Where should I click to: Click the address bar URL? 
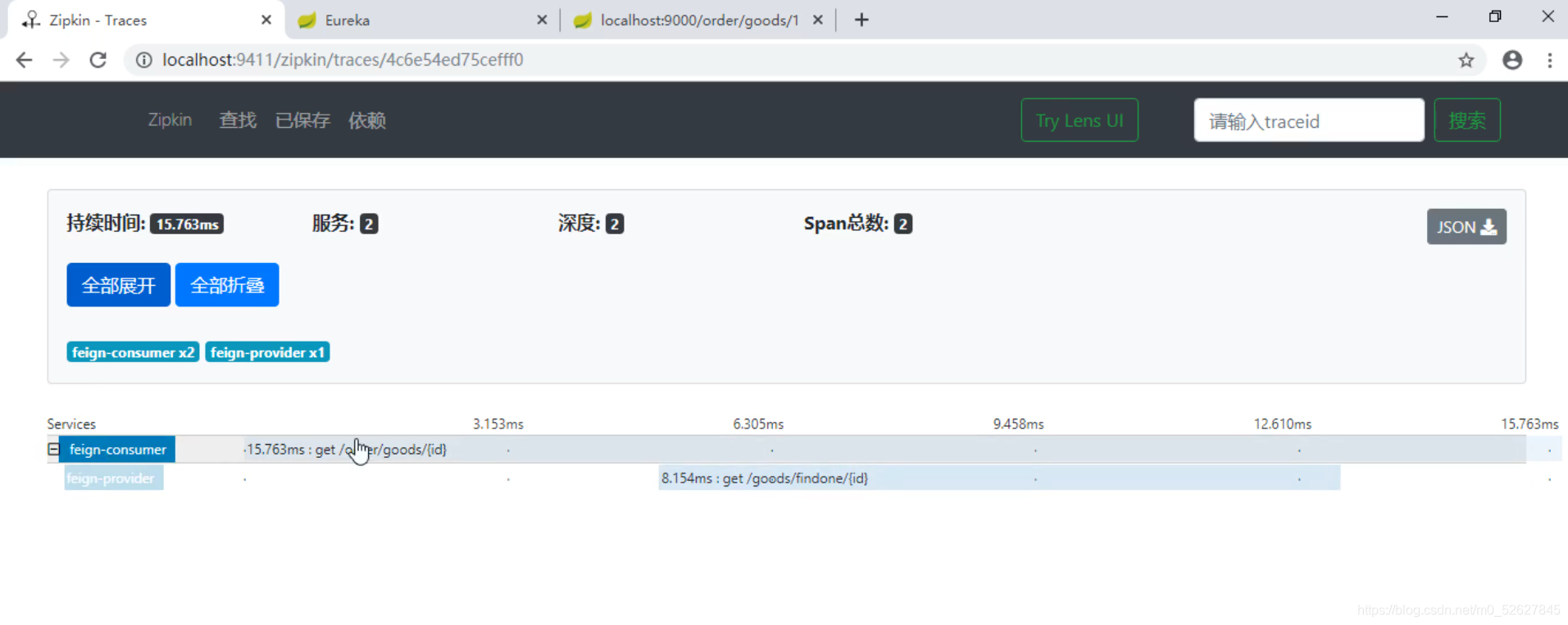[x=343, y=60]
